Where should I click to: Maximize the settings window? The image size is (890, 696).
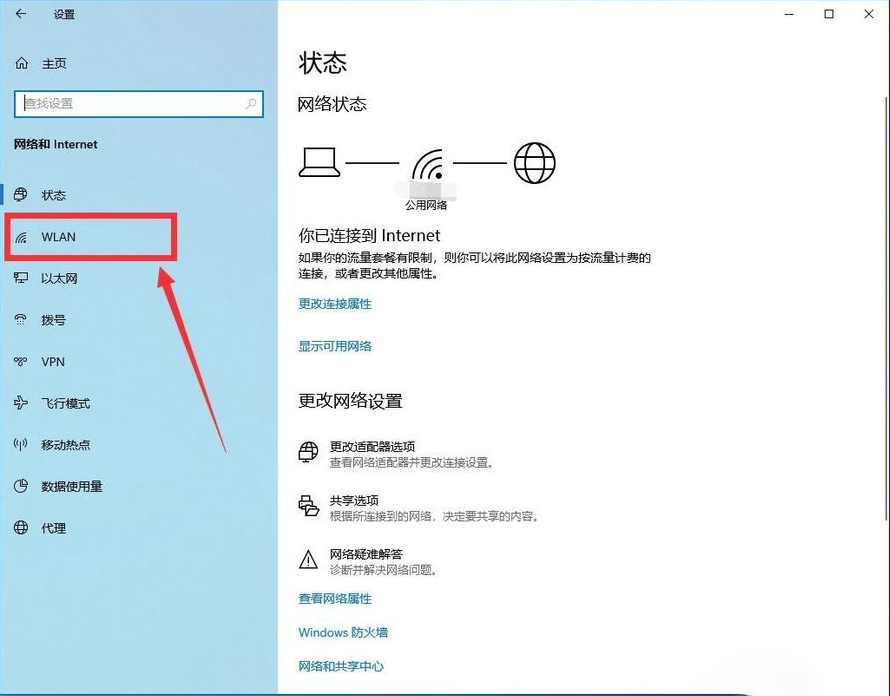(x=829, y=14)
